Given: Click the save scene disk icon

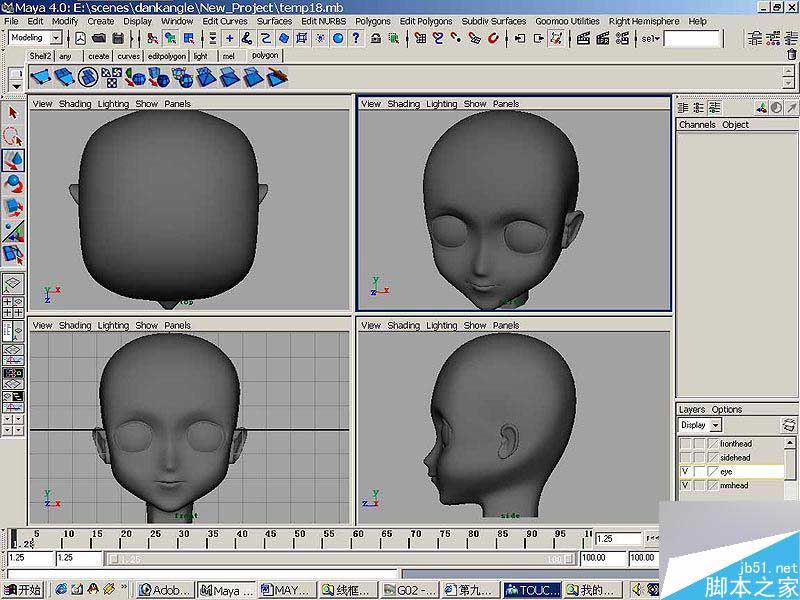Looking at the screenshot, I should pyautogui.click(x=118, y=38).
